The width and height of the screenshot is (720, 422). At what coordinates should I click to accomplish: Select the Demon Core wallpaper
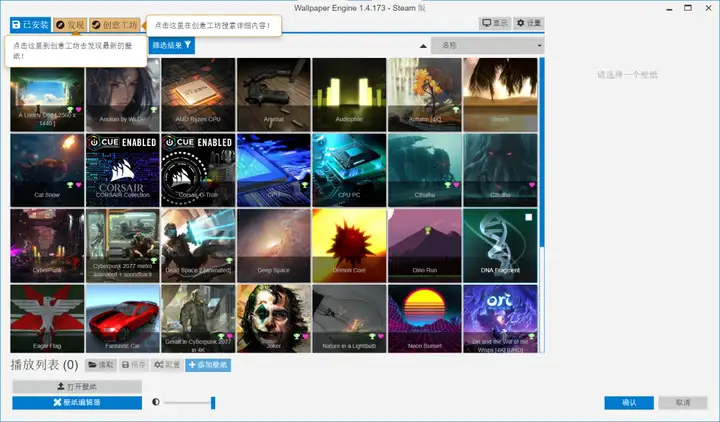(x=349, y=246)
